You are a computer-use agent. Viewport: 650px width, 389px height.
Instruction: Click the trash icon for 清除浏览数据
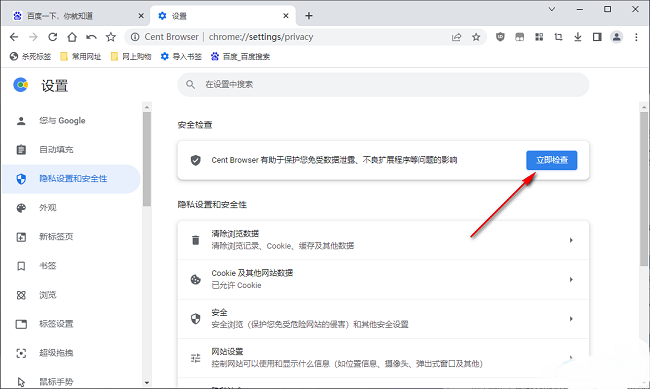[x=195, y=240]
